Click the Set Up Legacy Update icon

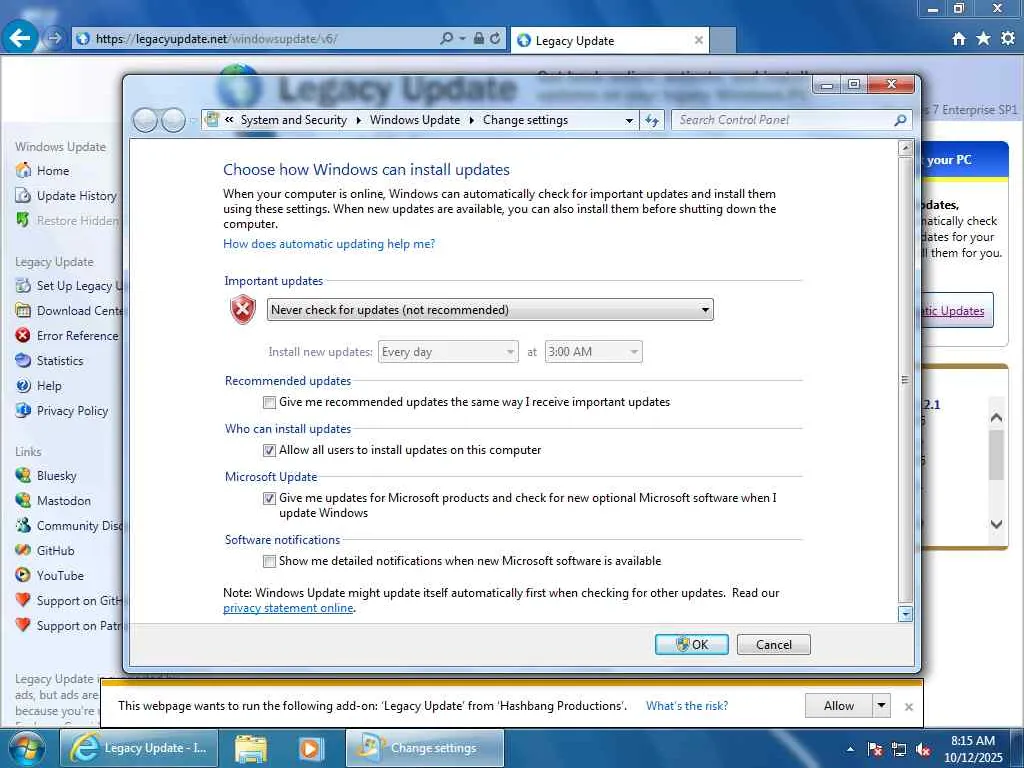pos(23,285)
